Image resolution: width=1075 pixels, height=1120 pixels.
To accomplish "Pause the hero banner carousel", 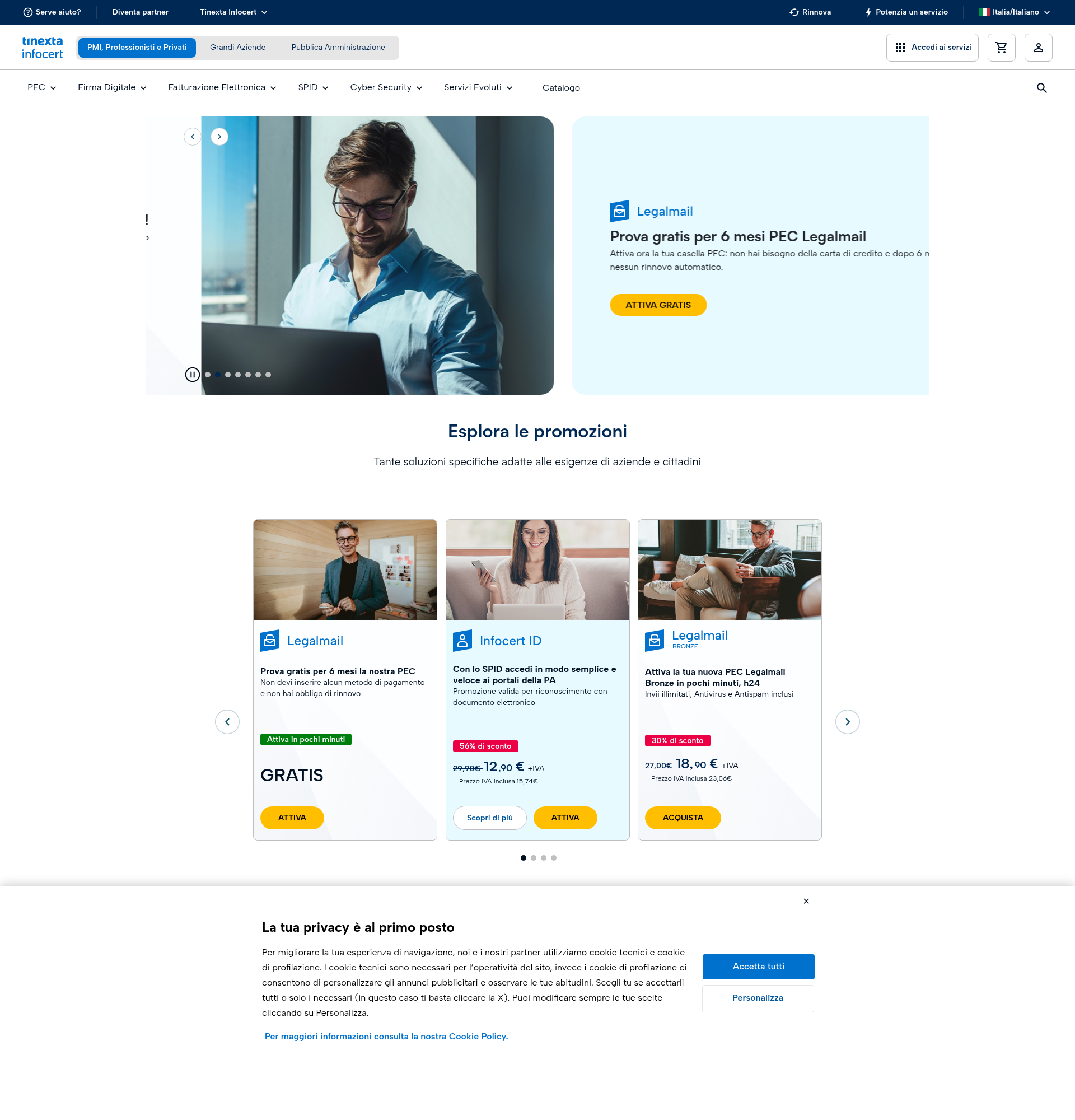I will pyautogui.click(x=193, y=375).
